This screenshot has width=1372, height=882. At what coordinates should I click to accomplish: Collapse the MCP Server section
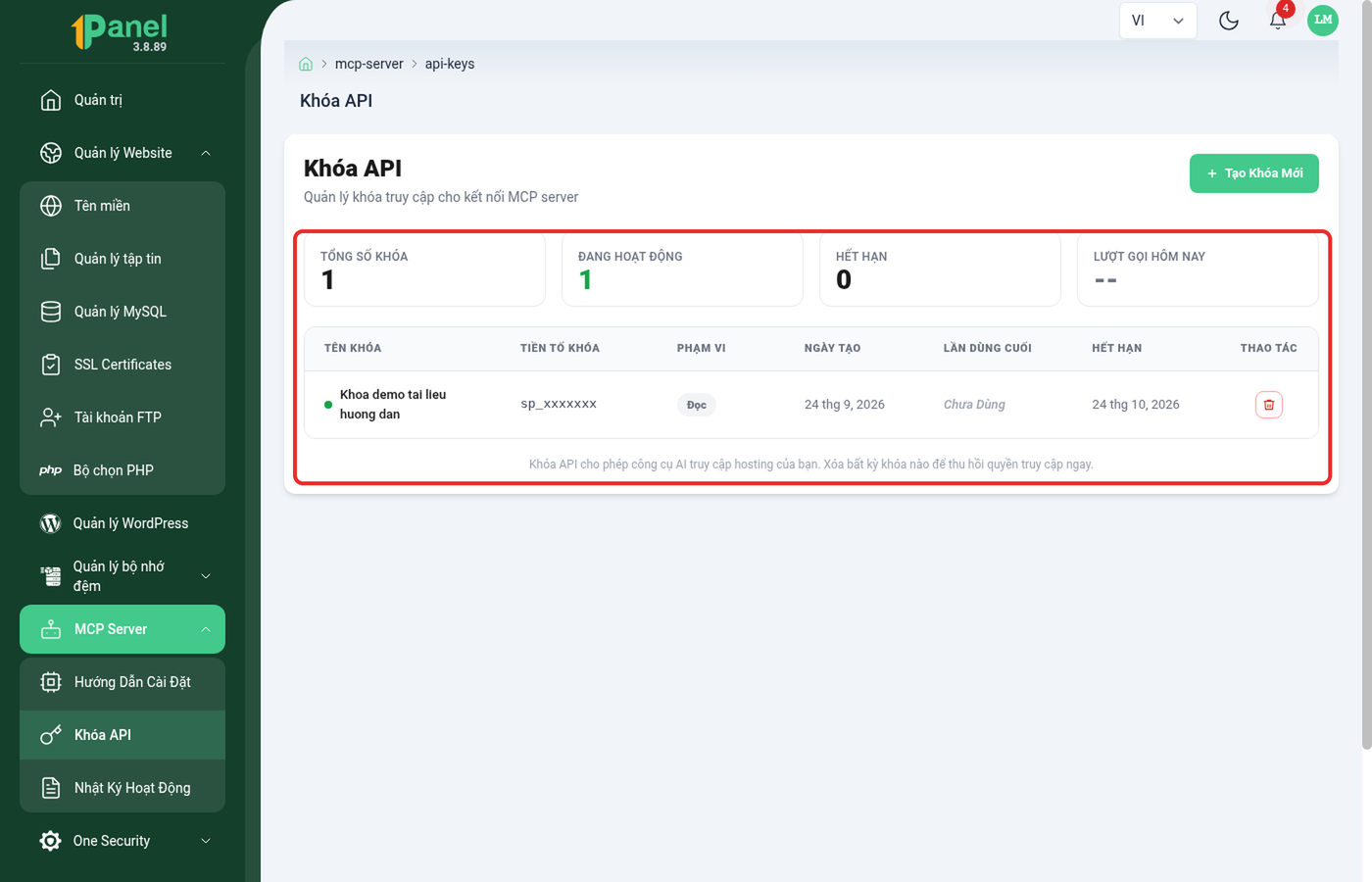pos(206,629)
